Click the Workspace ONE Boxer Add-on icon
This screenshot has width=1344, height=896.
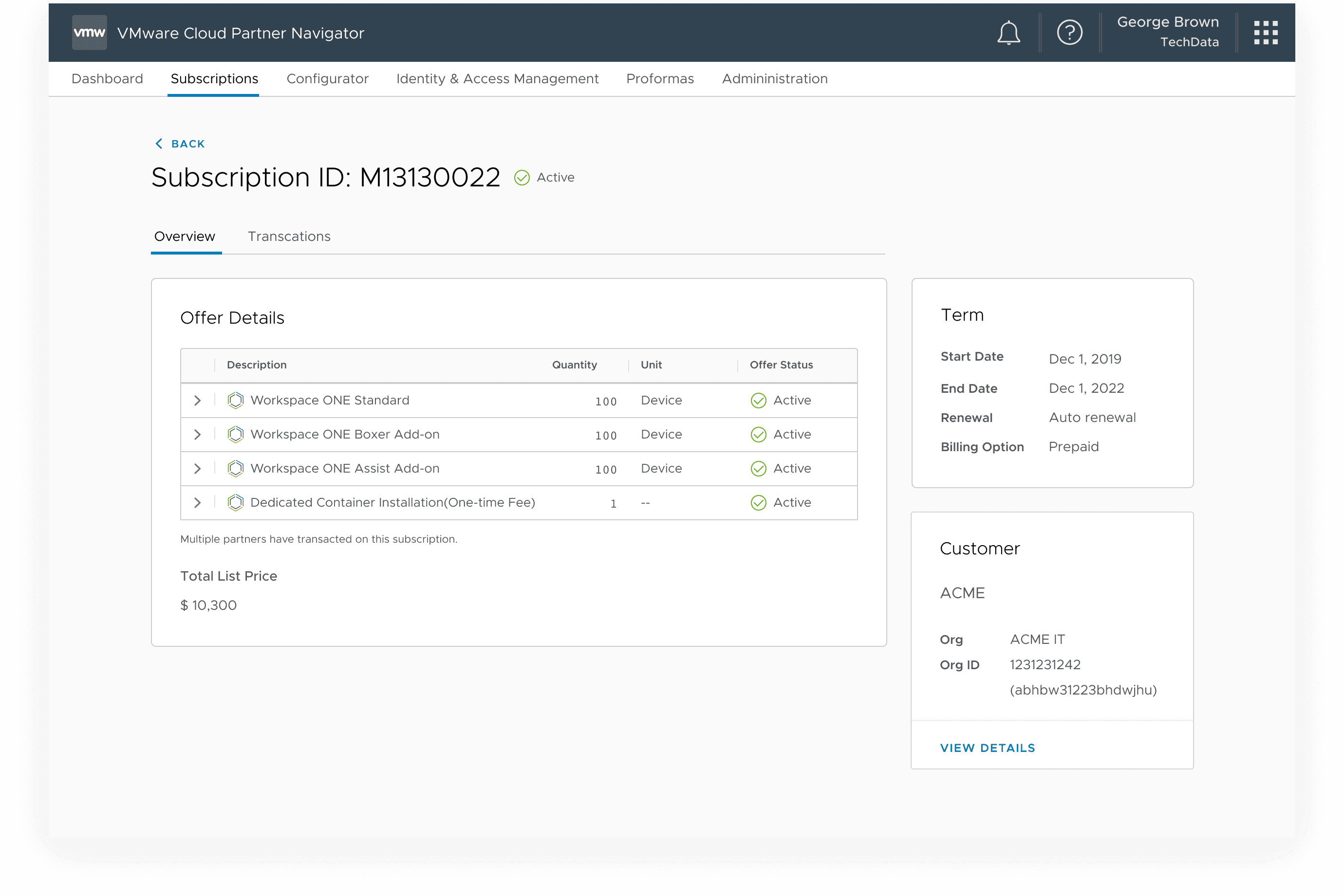[x=236, y=435]
